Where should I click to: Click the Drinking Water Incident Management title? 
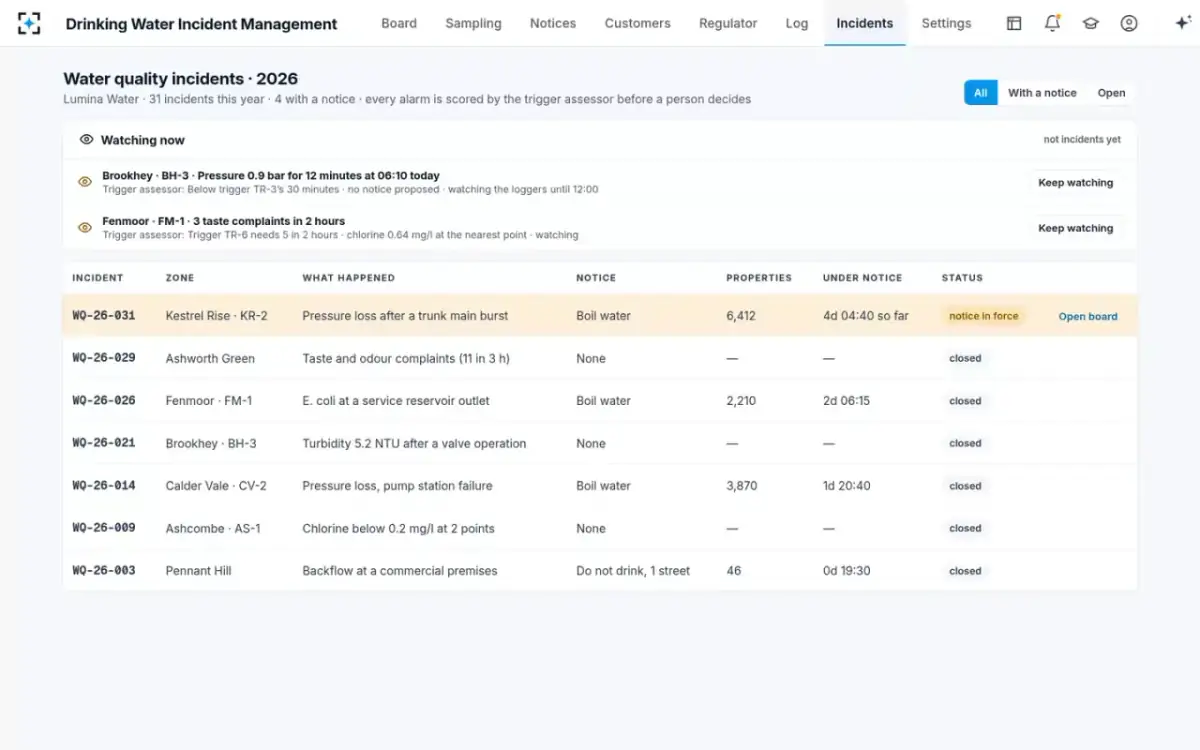(201, 24)
